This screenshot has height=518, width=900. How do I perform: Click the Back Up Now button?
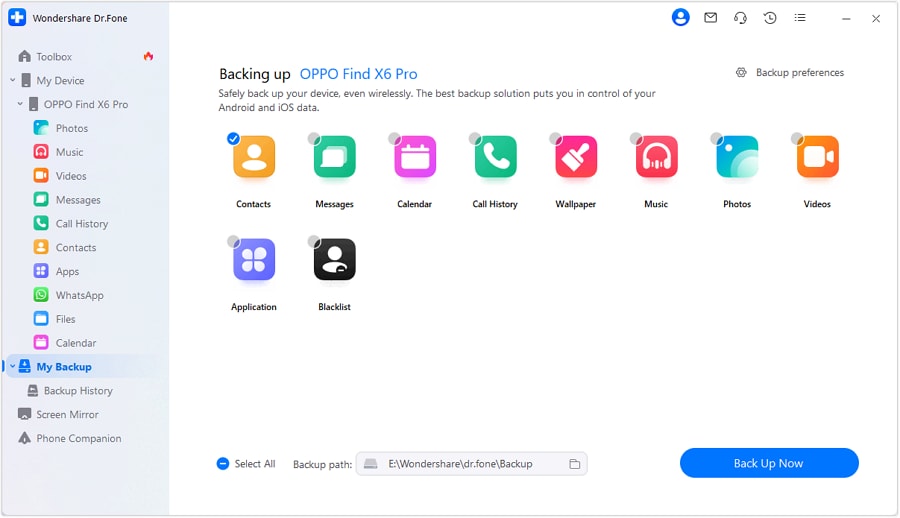click(x=769, y=463)
